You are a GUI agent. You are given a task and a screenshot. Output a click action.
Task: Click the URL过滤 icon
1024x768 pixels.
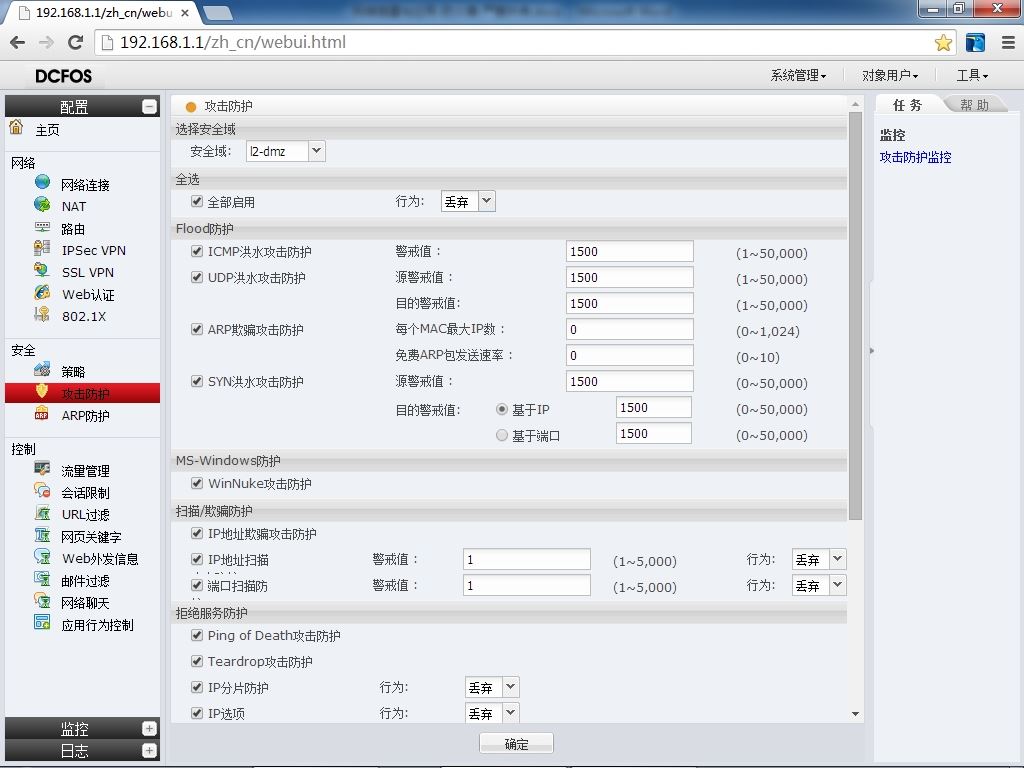(x=42, y=513)
